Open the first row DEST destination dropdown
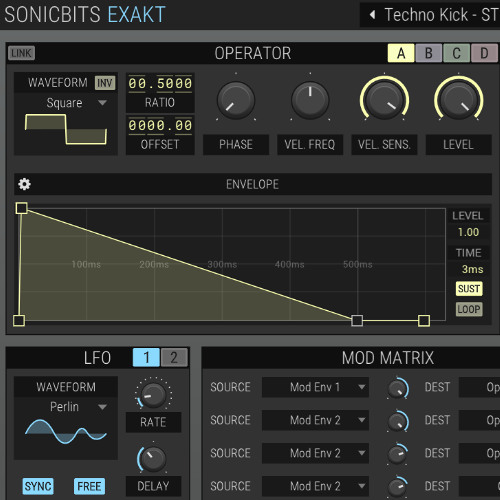 [479, 387]
